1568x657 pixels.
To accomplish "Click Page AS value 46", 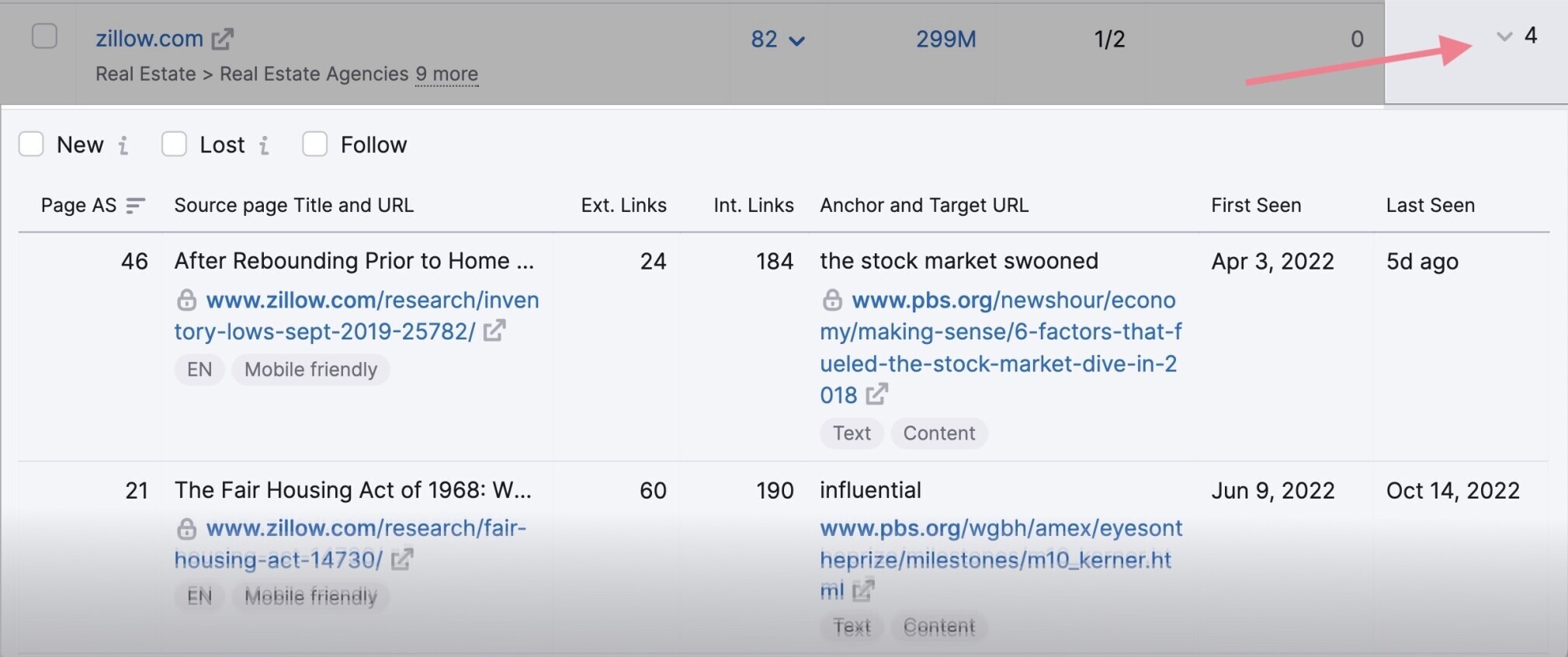I will [x=134, y=262].
